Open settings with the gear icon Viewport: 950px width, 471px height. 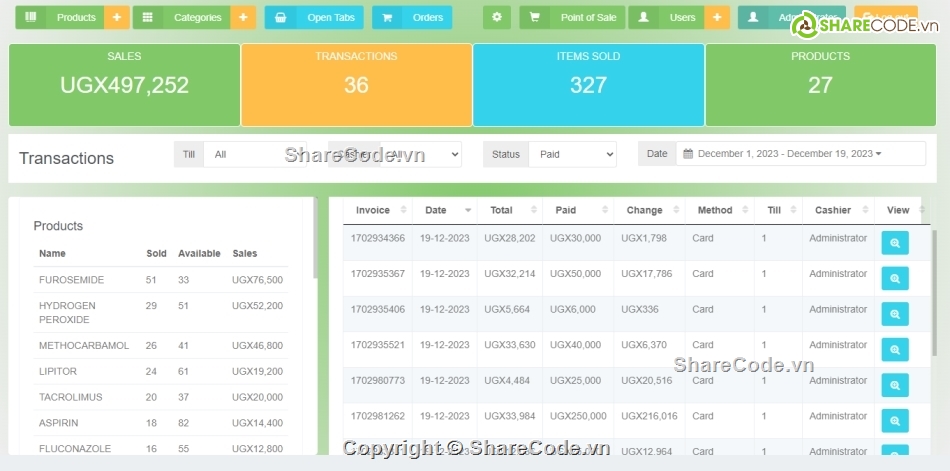[x=497, y=17]
